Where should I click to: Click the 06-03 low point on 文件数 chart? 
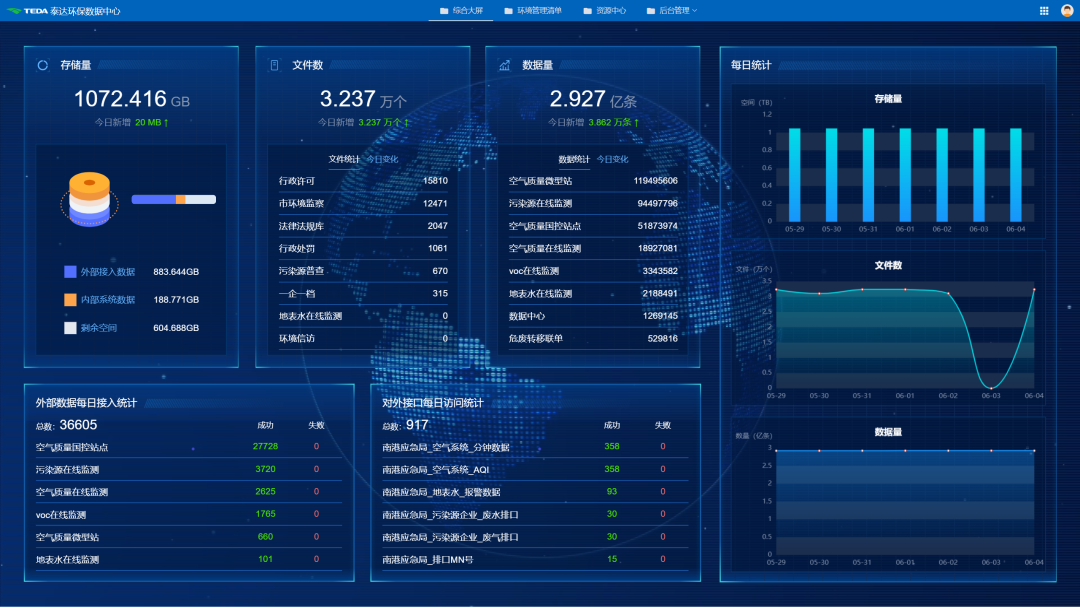pos(991,387)
